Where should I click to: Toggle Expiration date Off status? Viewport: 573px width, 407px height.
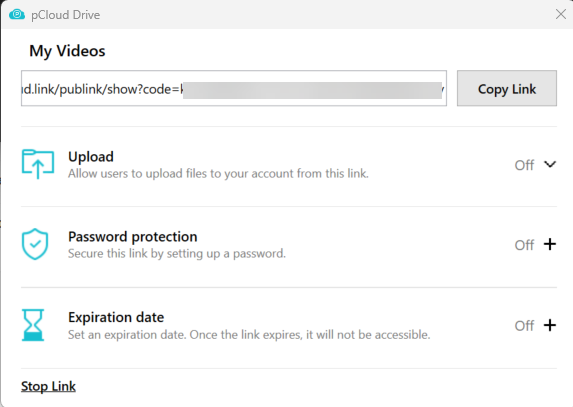click(x=524, y=326)
